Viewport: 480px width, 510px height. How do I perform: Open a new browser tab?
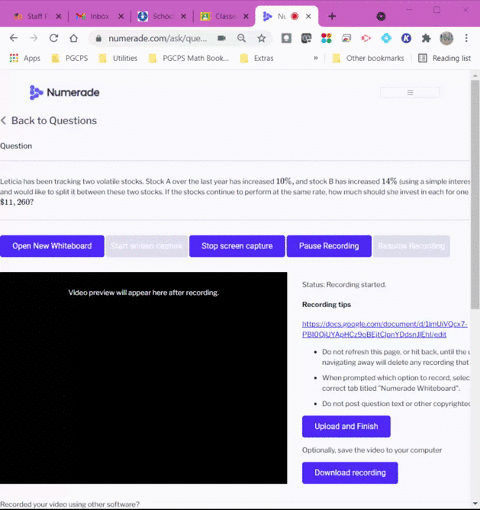pos(332,16)
